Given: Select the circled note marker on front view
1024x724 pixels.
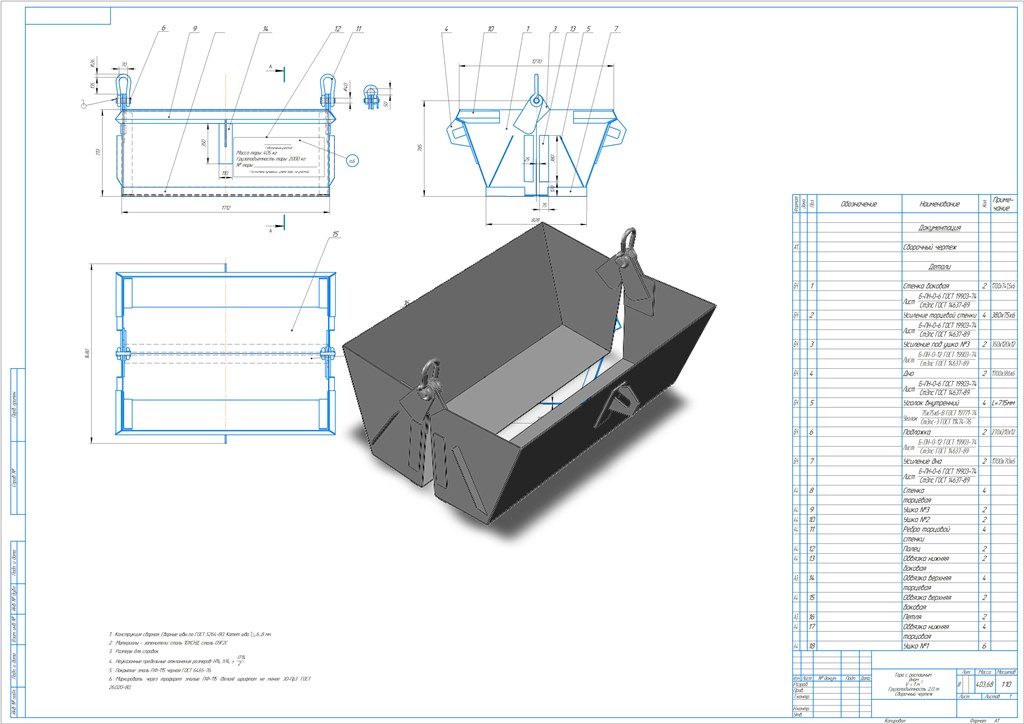Looking at the screenshot, I should click(352, 160).
